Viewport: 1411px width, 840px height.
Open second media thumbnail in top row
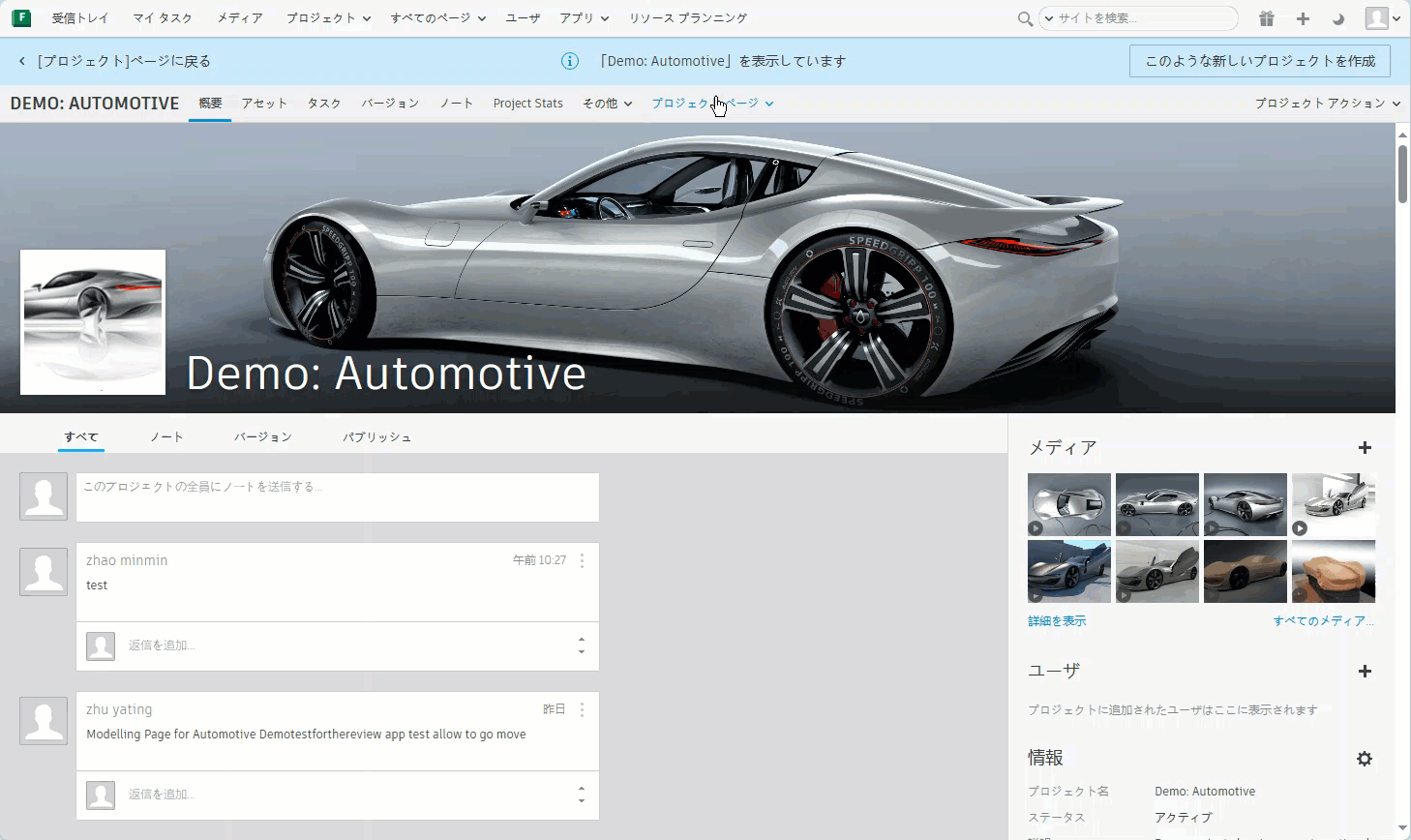point(1157,504)
